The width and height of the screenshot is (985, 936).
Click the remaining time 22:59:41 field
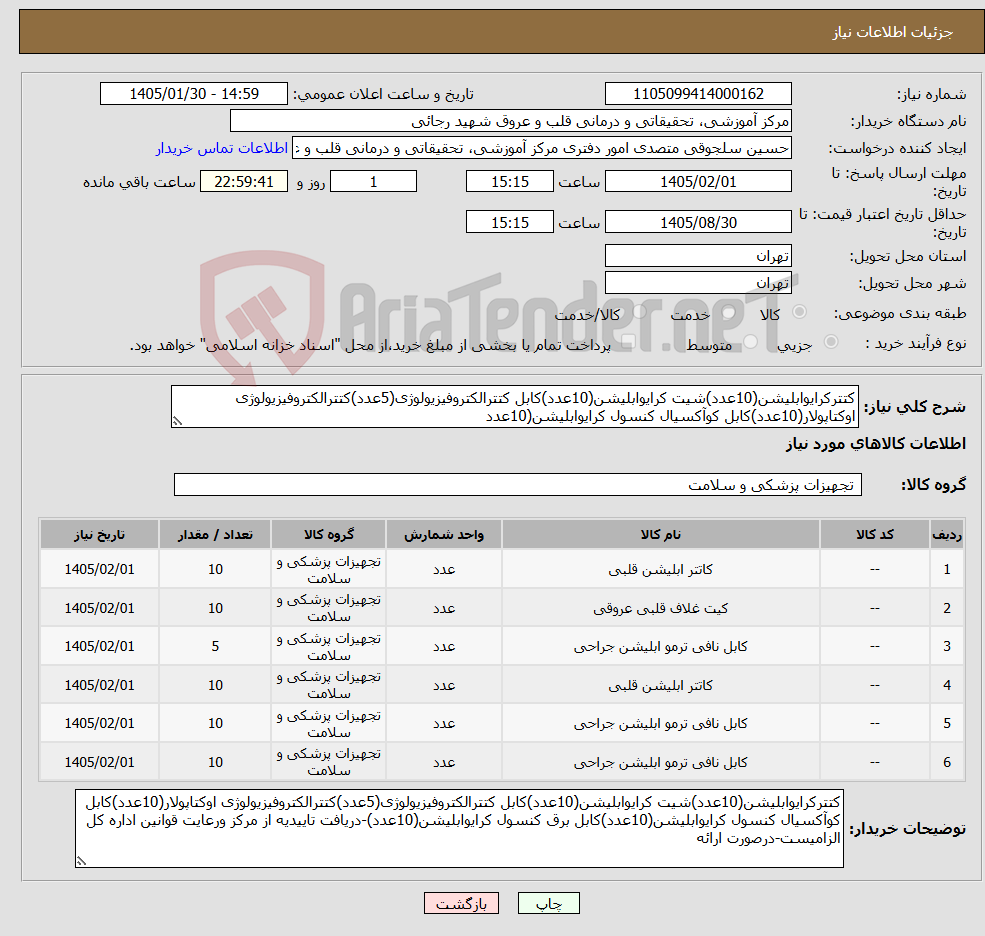point(244,182)
